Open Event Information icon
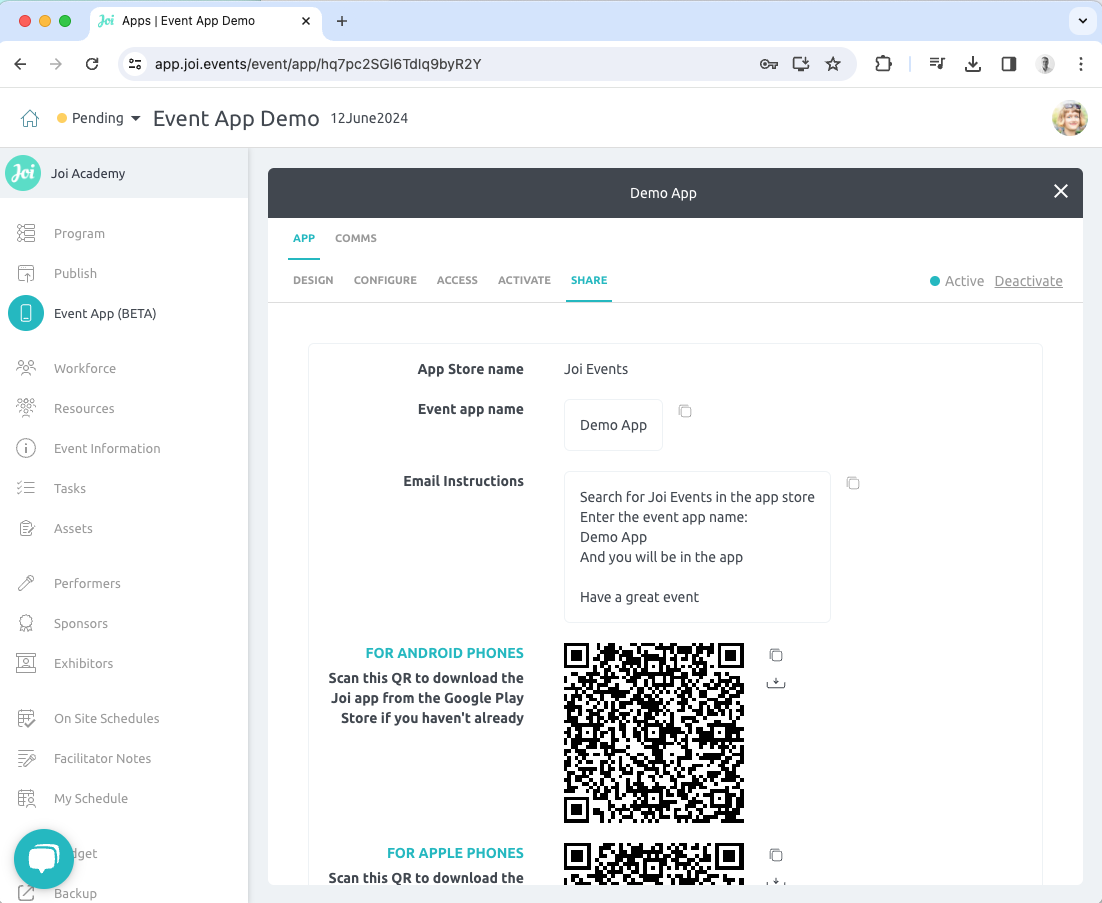 tap(26, 448)
